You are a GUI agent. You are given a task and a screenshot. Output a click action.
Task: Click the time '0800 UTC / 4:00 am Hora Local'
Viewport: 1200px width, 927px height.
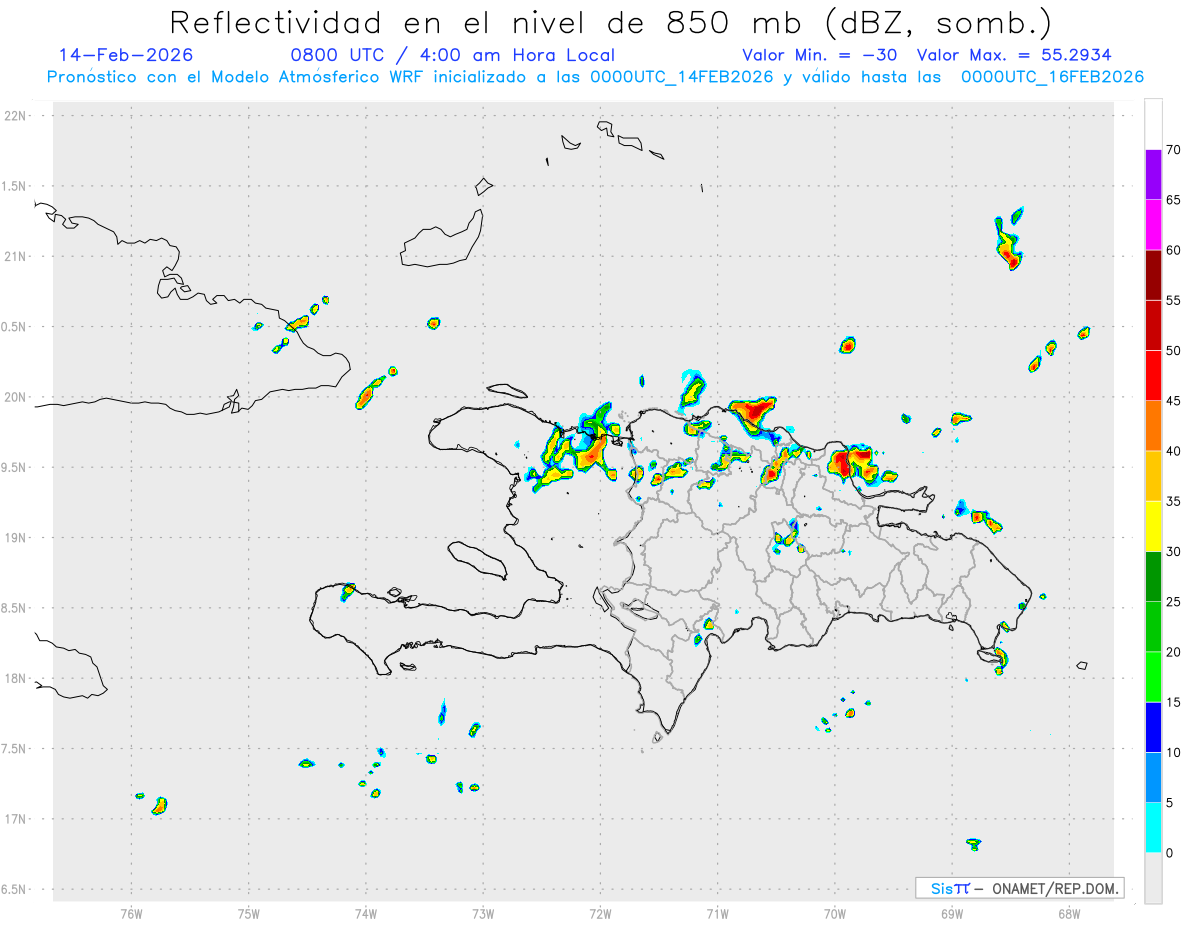(x=453, y=55)
